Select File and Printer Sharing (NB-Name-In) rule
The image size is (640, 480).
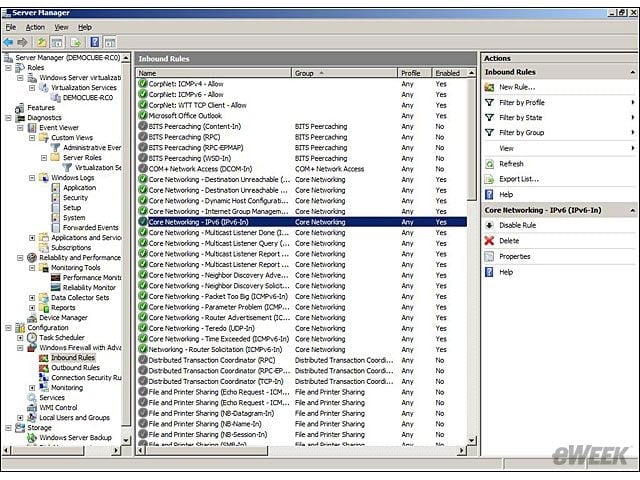coord(302,424)
